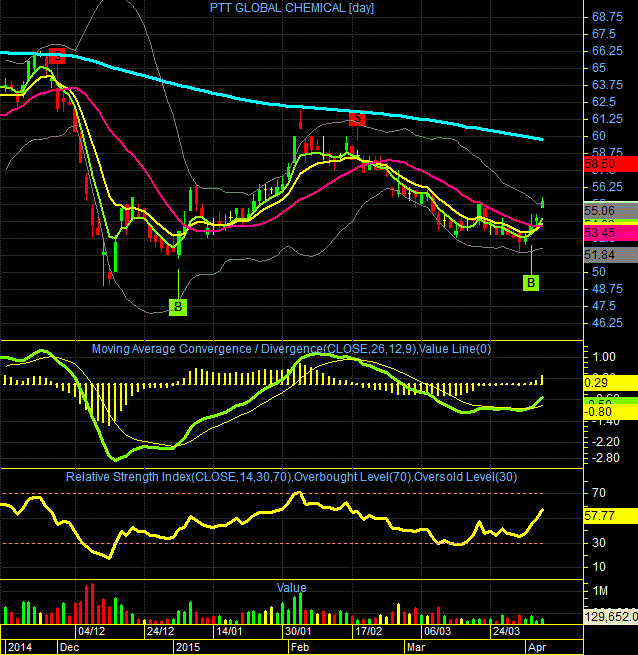Click the 24/12 date label
This screenshot has height=655, width=638.
(160, 631)
